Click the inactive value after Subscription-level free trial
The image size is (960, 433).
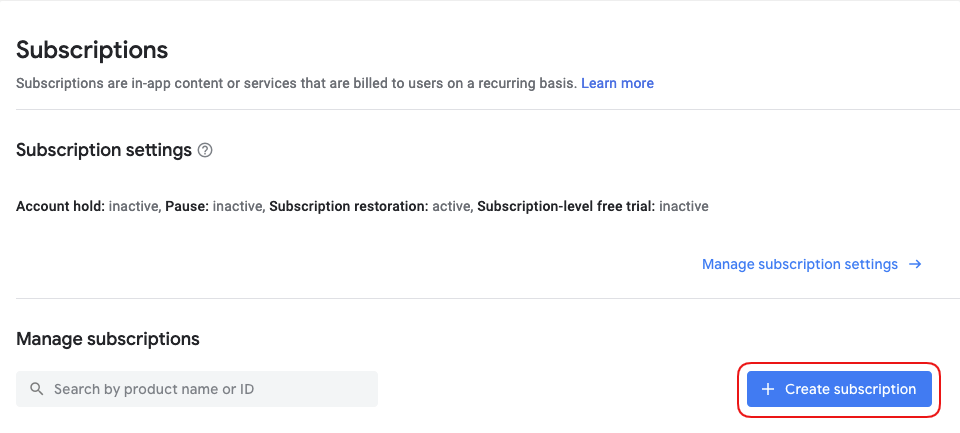683,207
